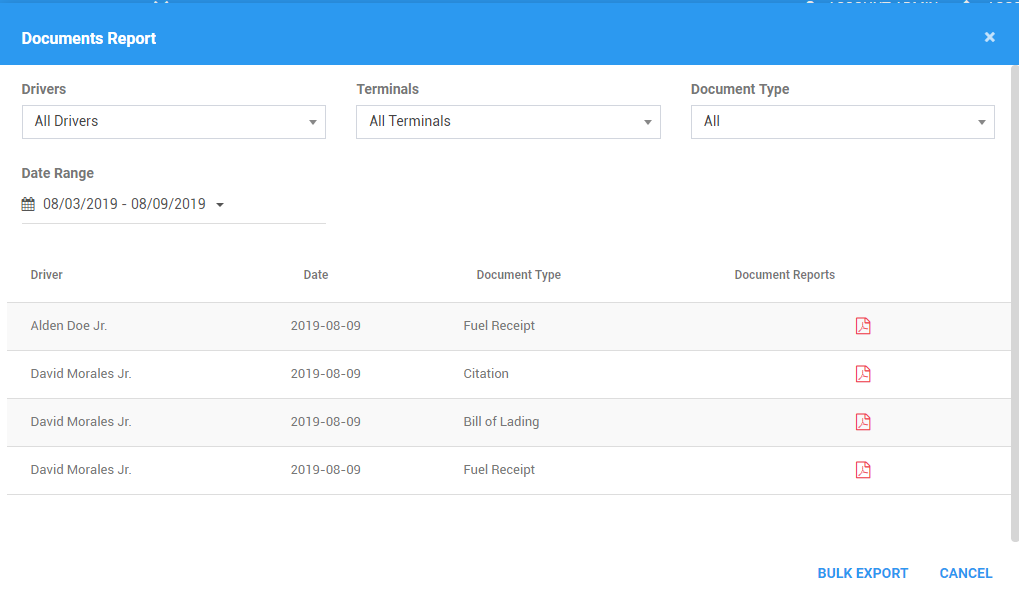Click the Documents Report title
Viewport: 1019px width, 599px height.
[89, 38]
